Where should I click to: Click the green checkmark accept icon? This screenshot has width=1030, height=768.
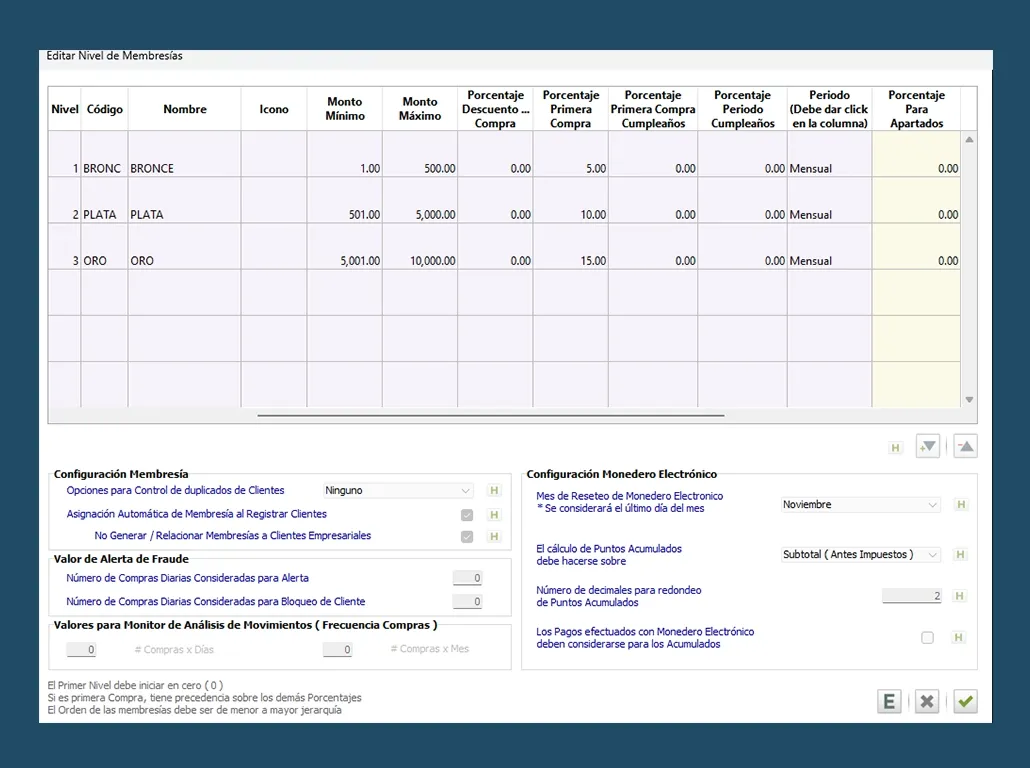965,702
